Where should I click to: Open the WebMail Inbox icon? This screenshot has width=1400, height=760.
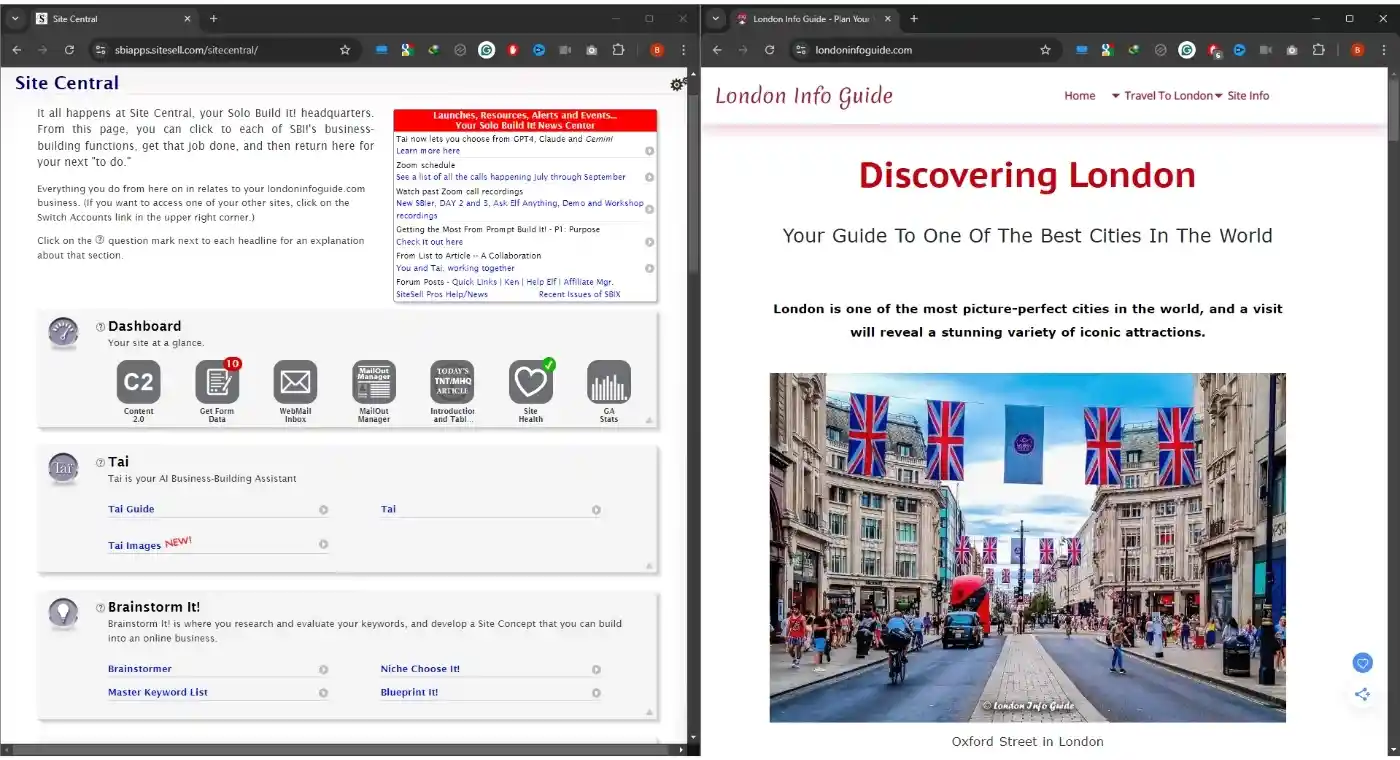(x=295, y=382)
